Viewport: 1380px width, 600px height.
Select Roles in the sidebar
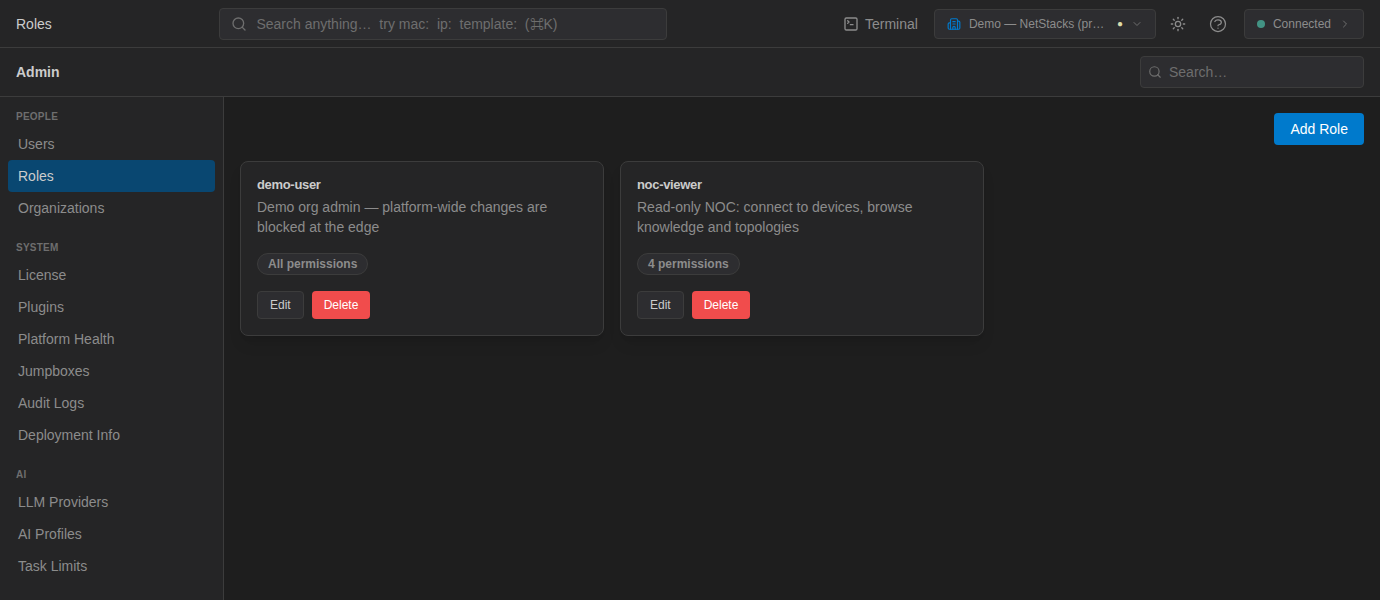[x=111, y=176]
